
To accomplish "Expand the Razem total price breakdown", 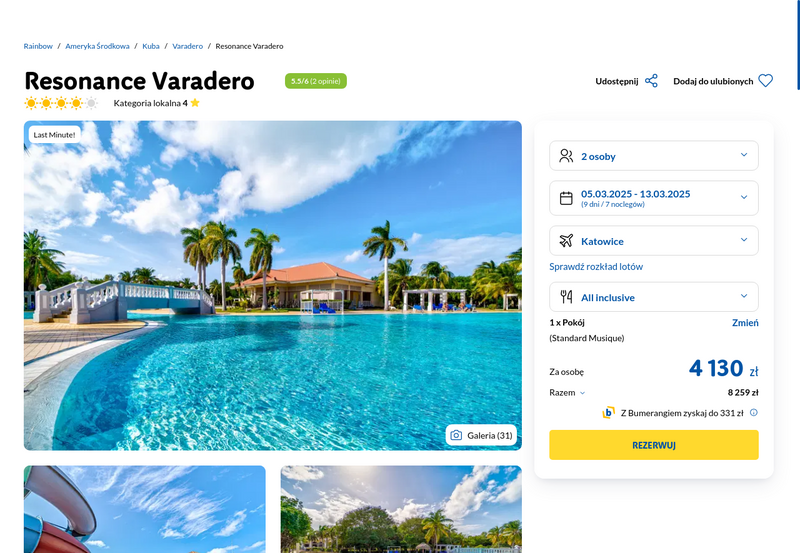I will coord(567,392).
